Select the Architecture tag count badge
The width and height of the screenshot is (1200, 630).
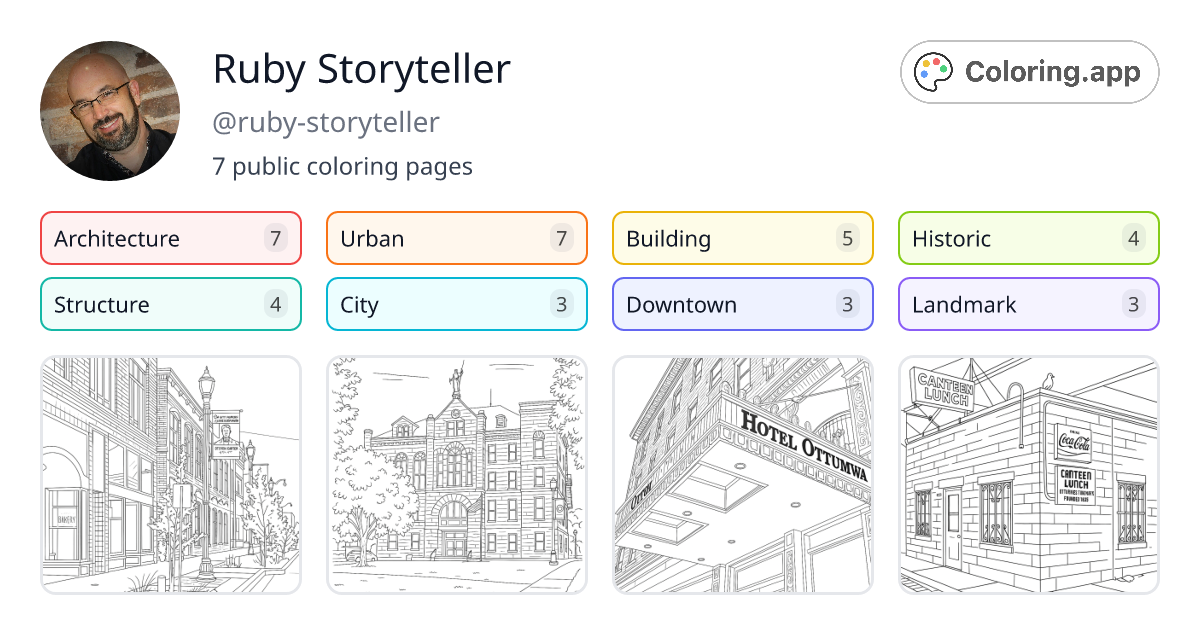coord(275,238)
